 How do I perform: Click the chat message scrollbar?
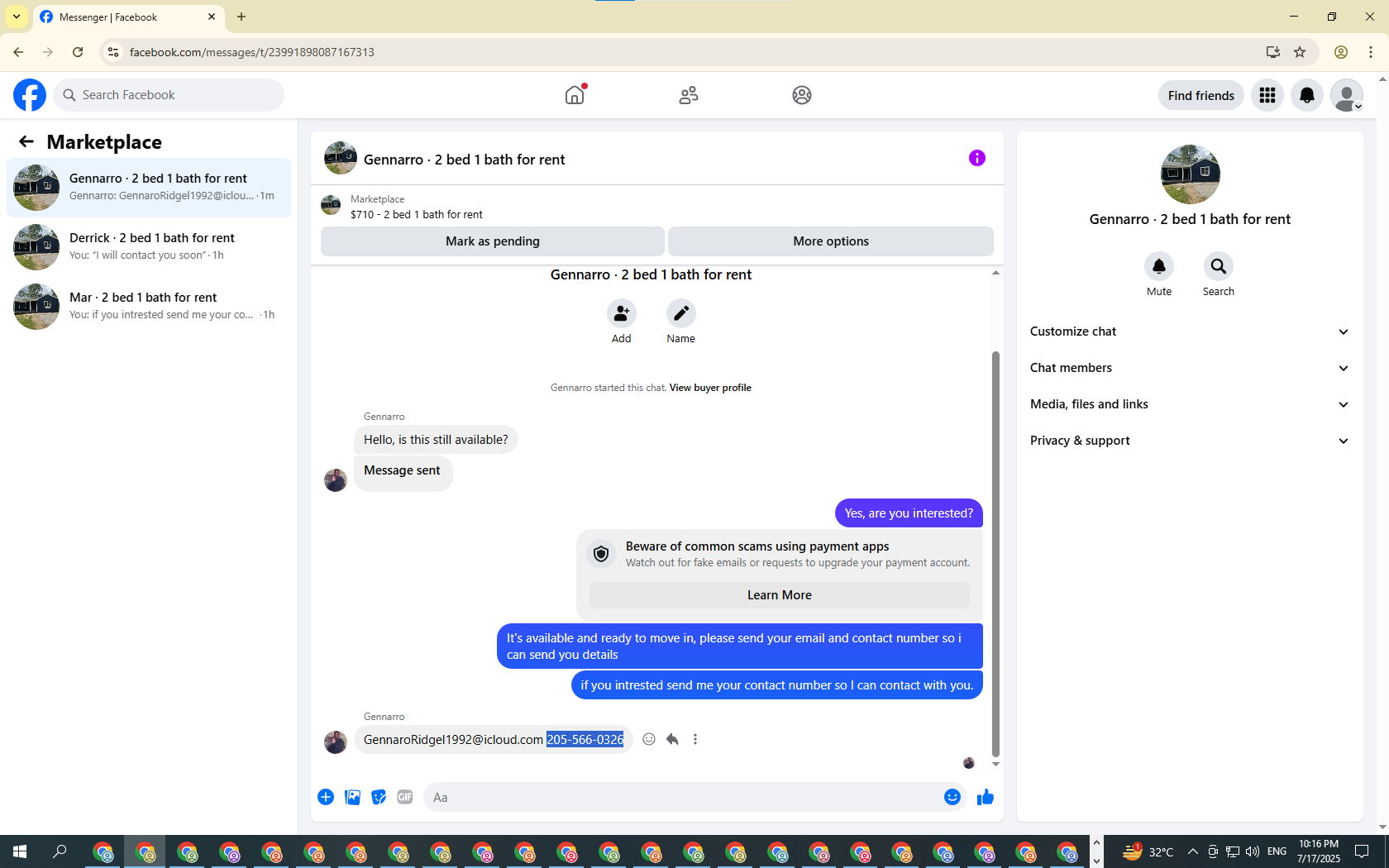[x=995, y=554]
